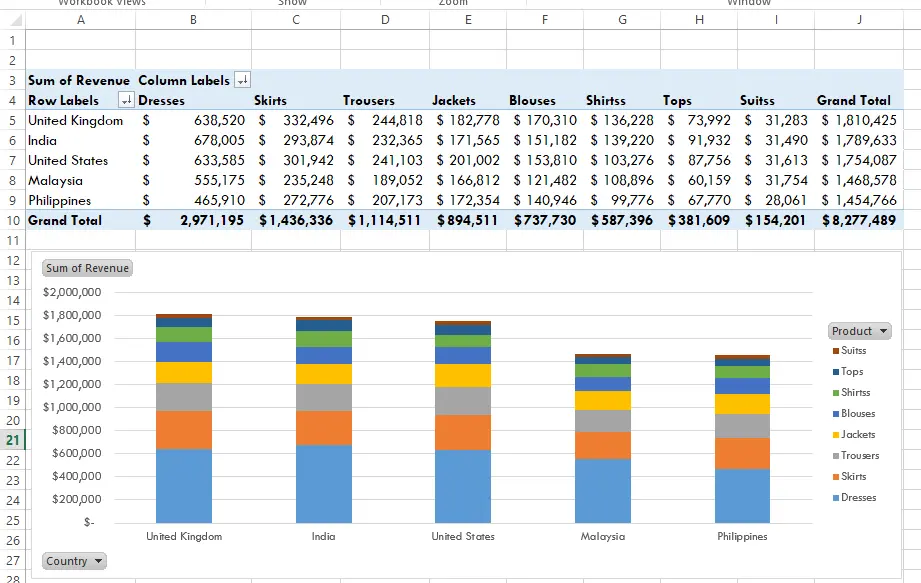Select column header B
The height and width of the screenshot is (583, 921).
[192, 18]
